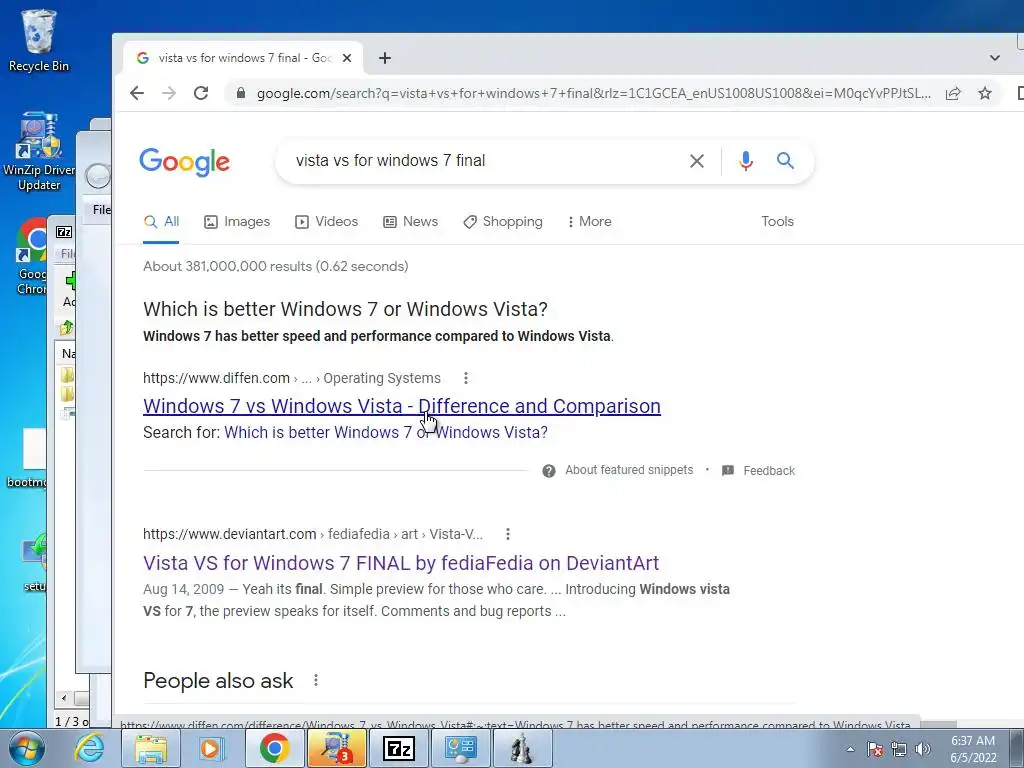Open the three-dot menu beside the diffen.com result
The width and height of the screenshot is (1024, 768).
(x=466, y=378)
